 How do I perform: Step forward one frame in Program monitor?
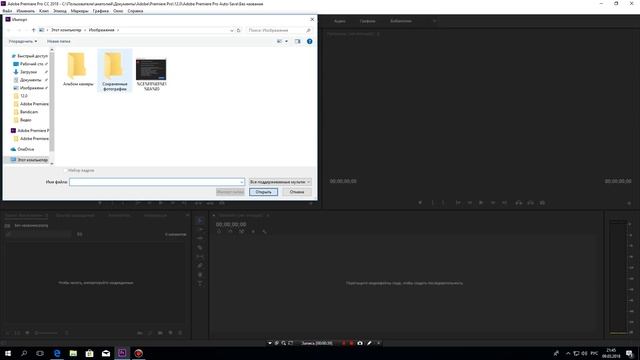click(x=493, y=203)
